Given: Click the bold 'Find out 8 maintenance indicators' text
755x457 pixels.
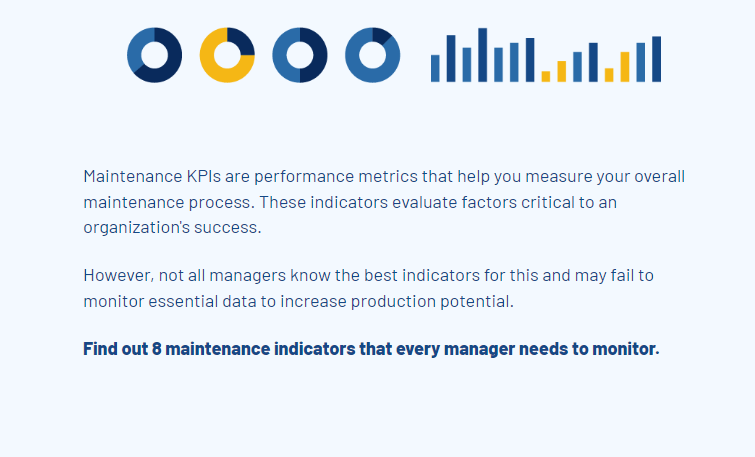Looking at the screenshot, I should (371, 349).
